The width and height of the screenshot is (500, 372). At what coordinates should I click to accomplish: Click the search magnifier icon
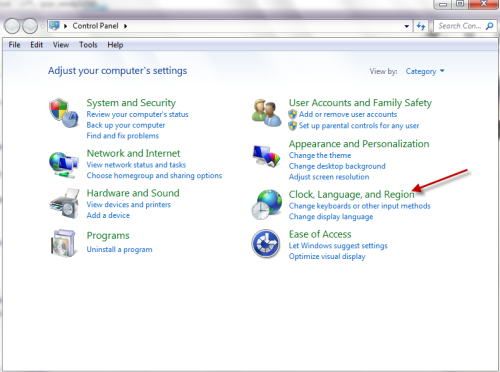(x=489, y=26)
